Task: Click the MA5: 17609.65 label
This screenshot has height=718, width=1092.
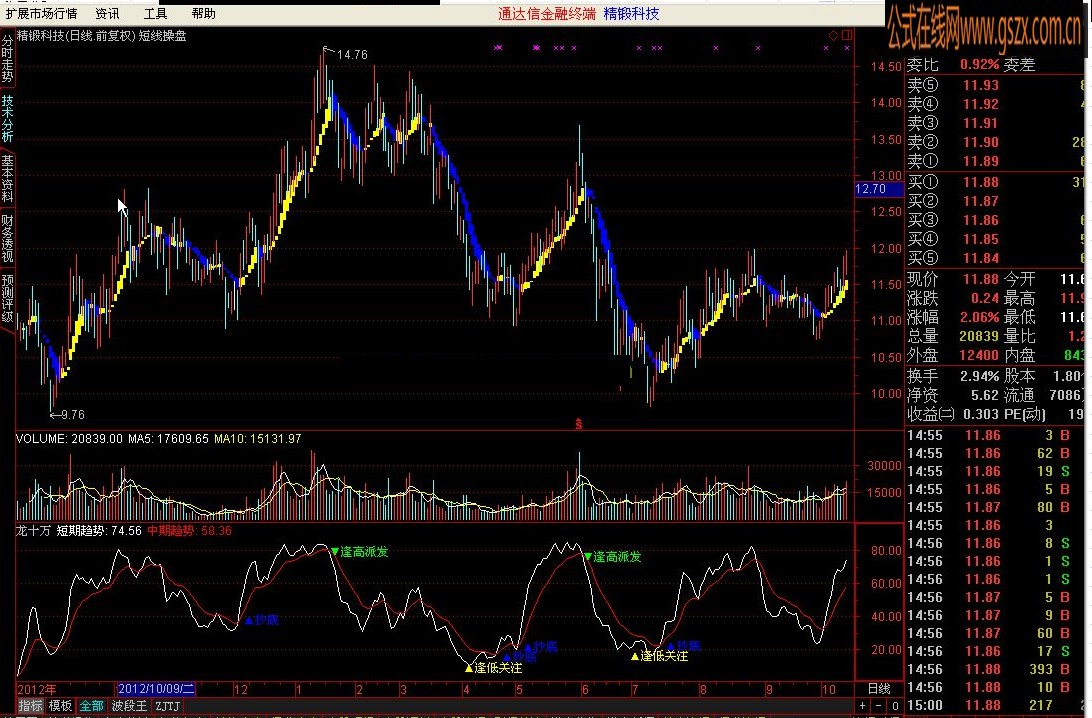Action: pyautogui.click(x=168, y=439)
